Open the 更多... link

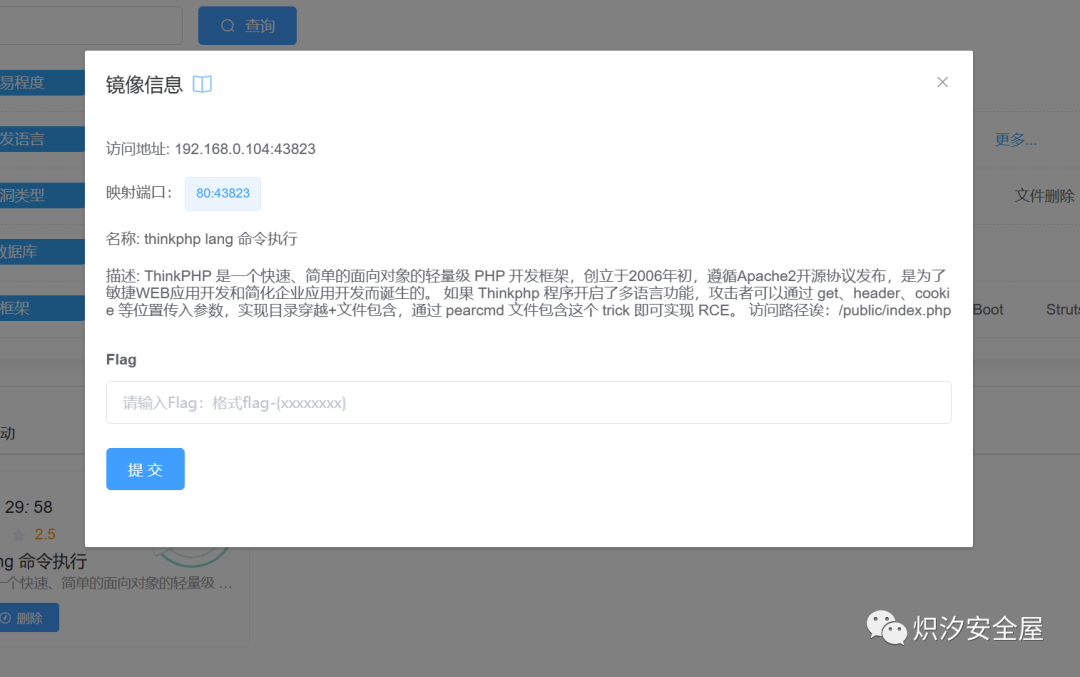coord(1015,140)
